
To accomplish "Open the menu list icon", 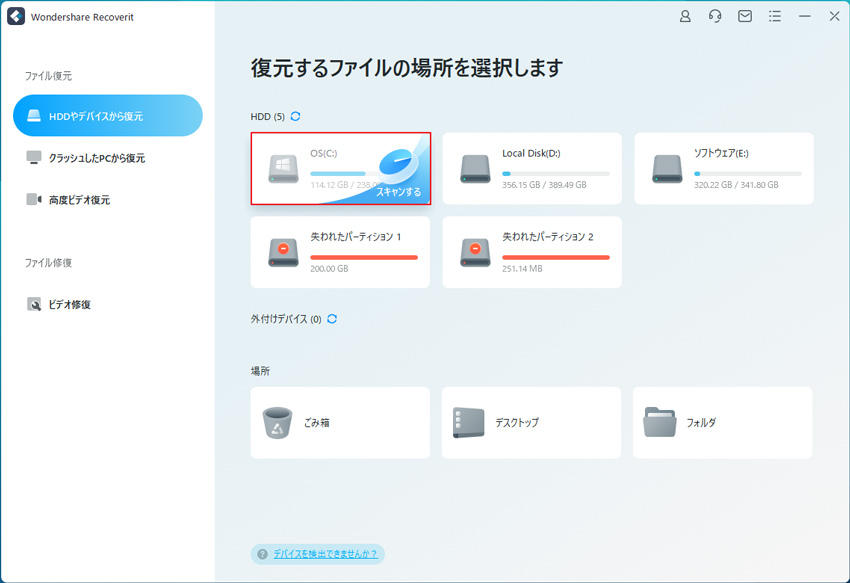I will tap(775, 17).
